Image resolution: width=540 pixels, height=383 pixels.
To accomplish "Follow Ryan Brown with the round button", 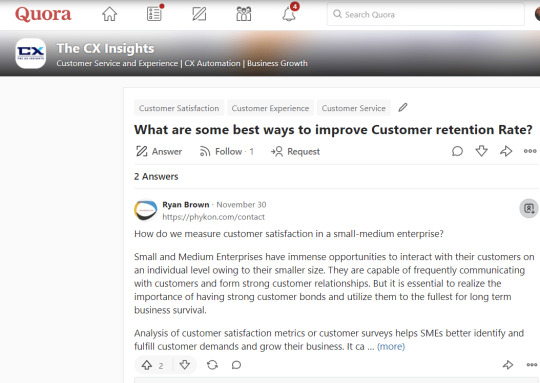I will tap(529, 208).
